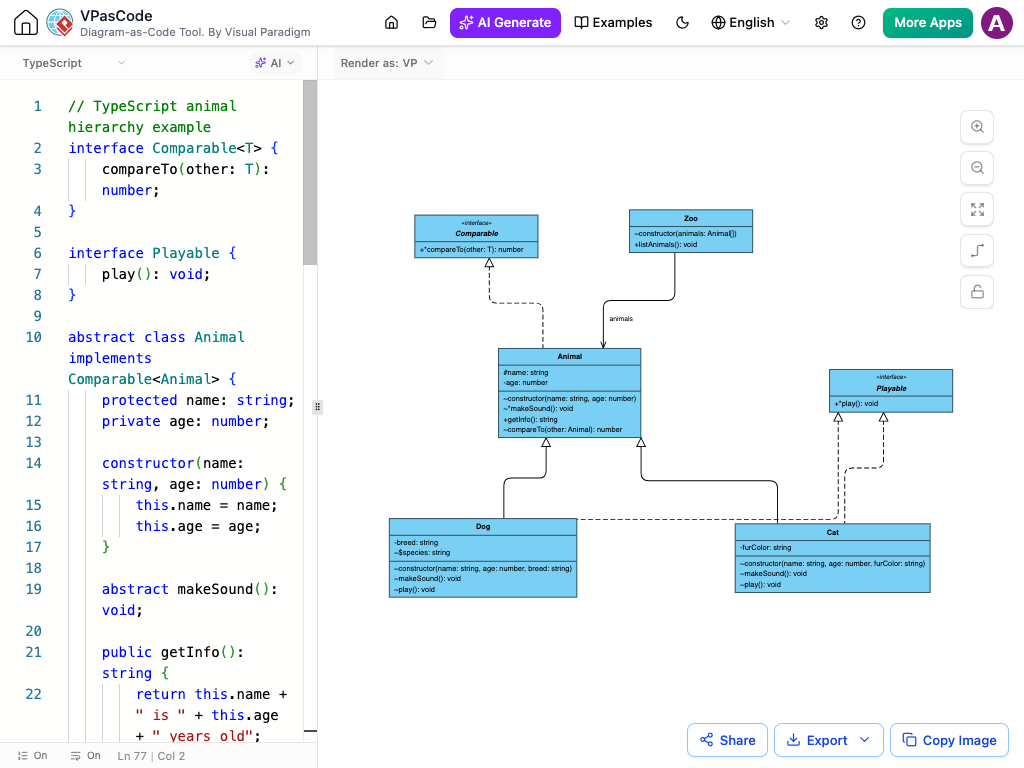Click line number 10 in the gutter

tap(33, 337)
